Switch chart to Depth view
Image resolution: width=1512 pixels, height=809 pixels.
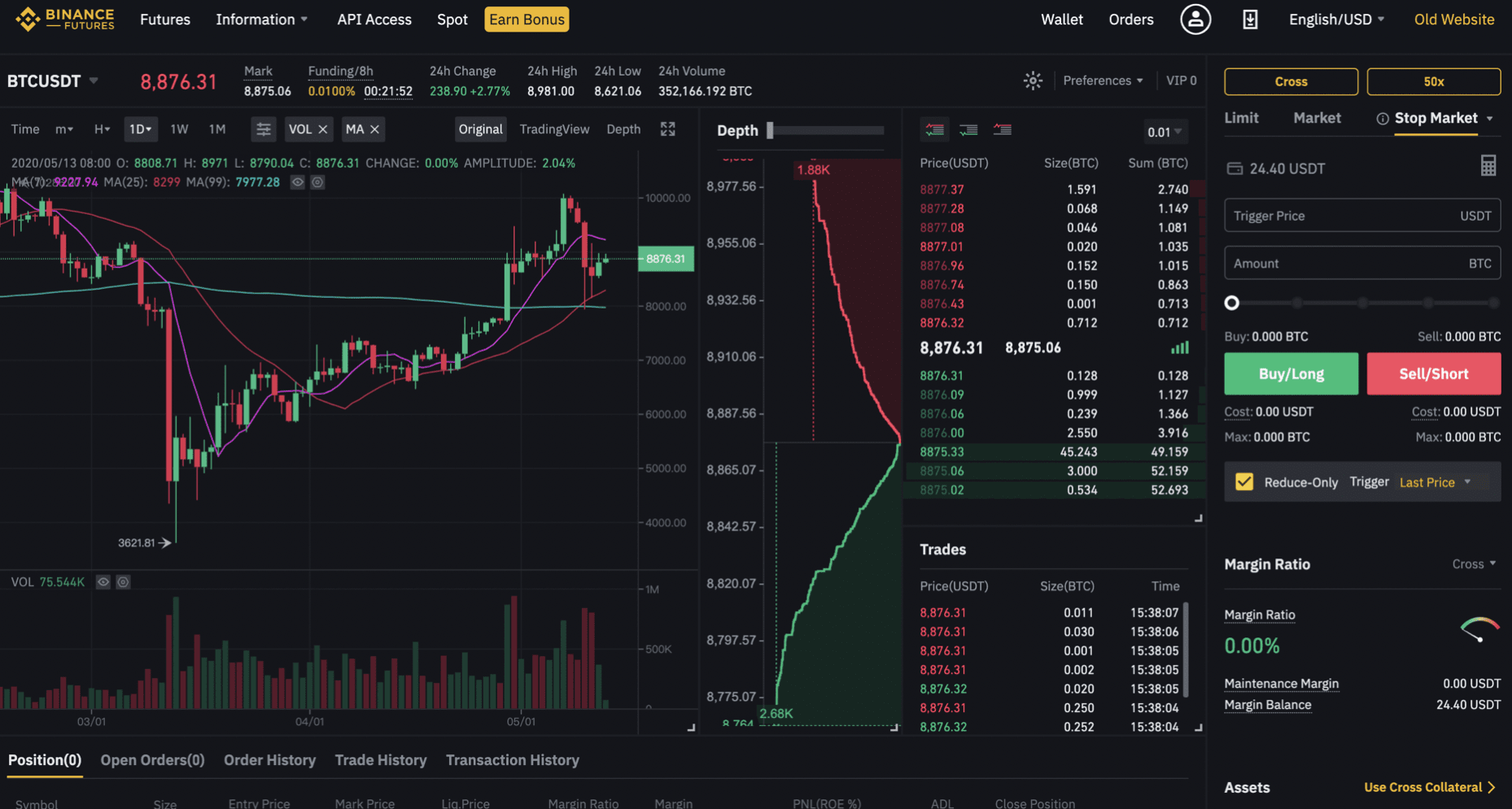(x=623, y=129)
